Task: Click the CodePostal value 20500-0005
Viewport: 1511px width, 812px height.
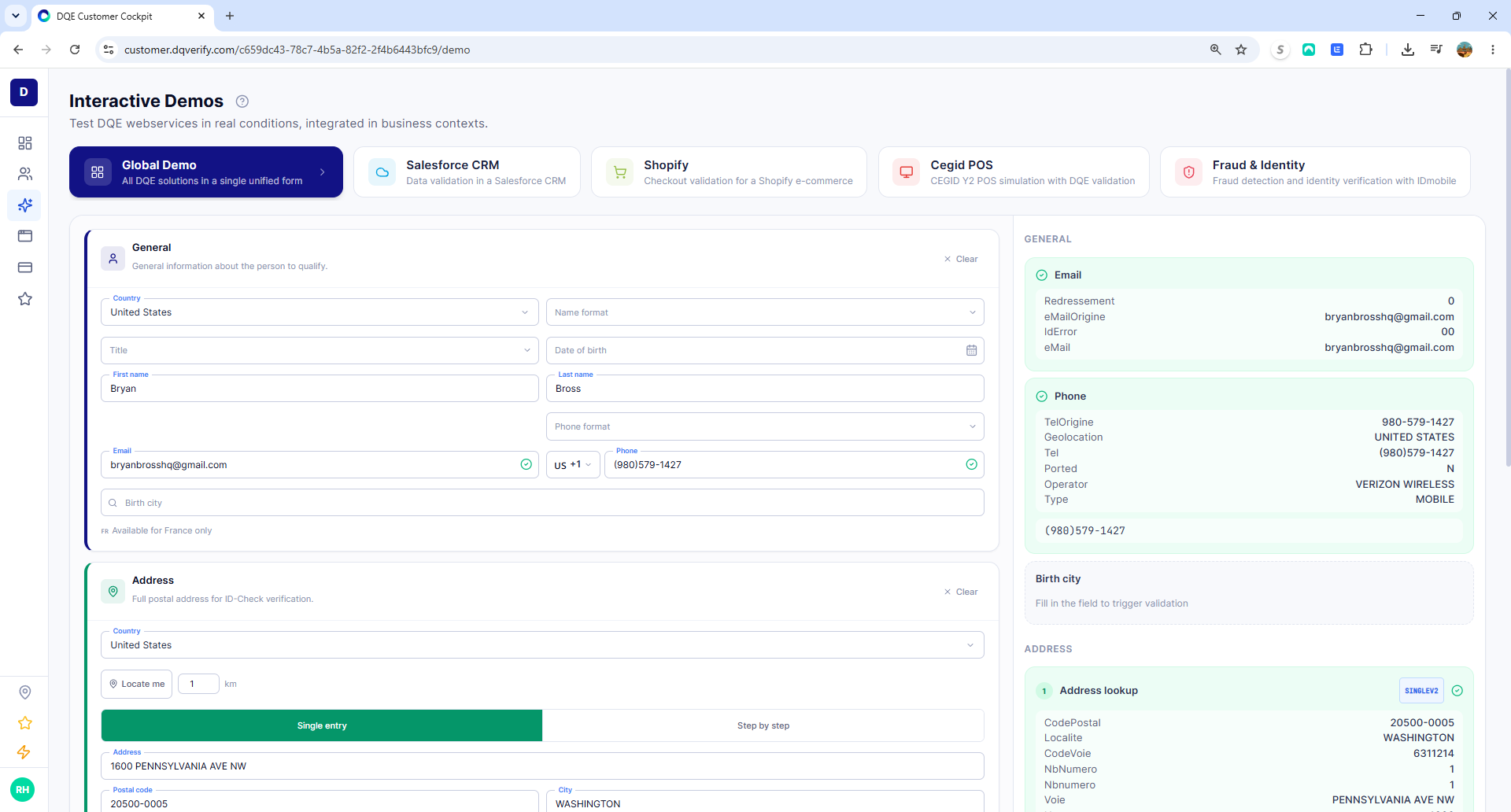Action: coord(1422,723)
